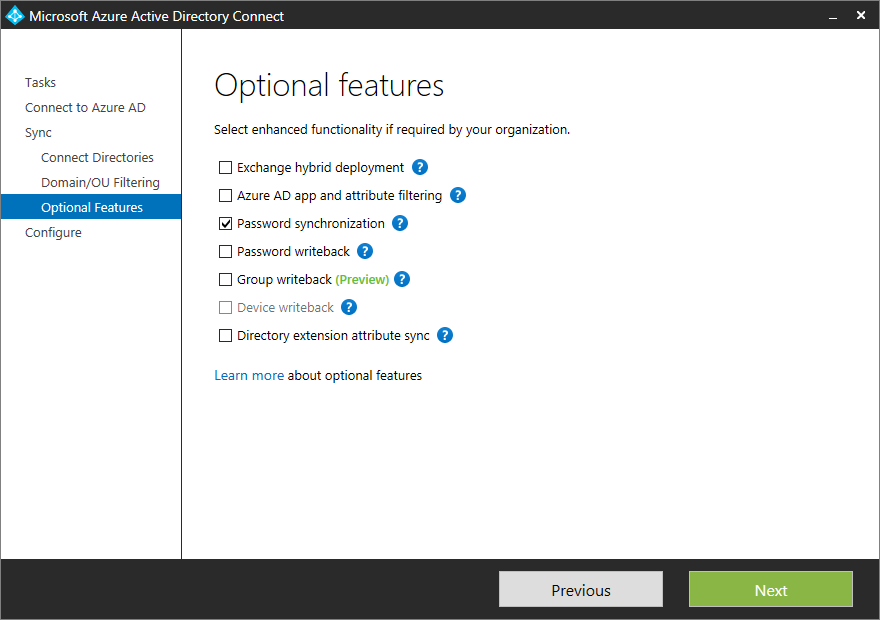880x620 pixels.
Task: Open Connect Directories step
Action: click(97, 158)
